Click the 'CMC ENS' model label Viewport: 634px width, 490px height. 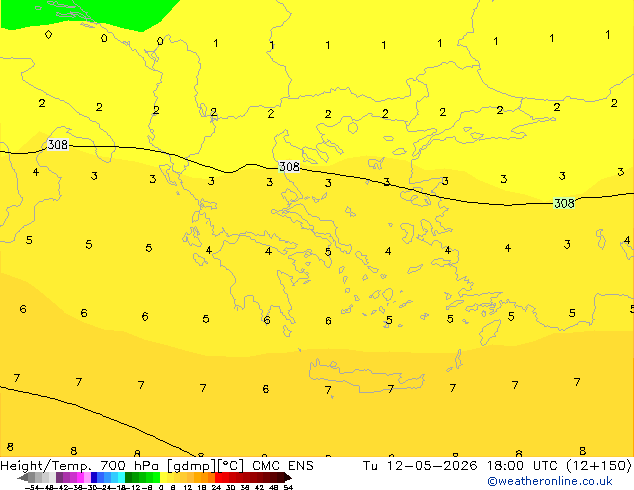tap(283, 465)
